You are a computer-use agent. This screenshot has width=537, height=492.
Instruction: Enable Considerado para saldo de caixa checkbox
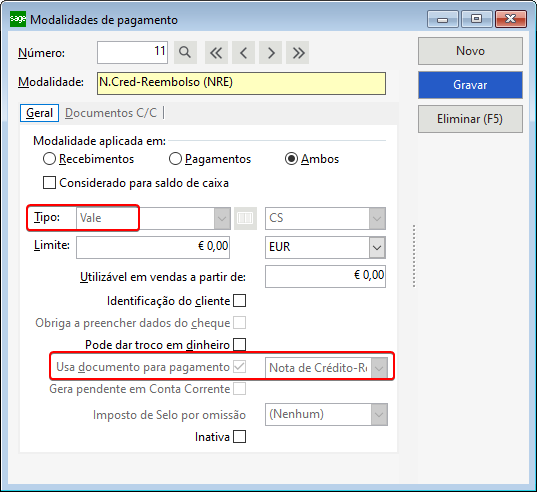pyautogui.click(x=49, y=182)
